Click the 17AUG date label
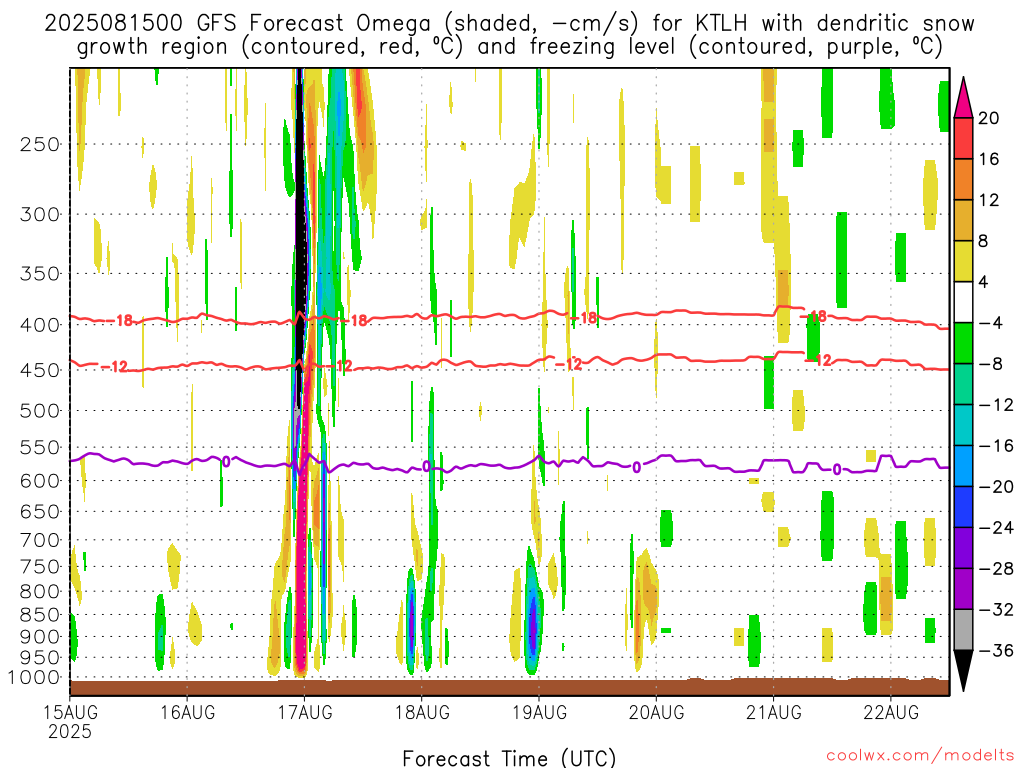 304,711
